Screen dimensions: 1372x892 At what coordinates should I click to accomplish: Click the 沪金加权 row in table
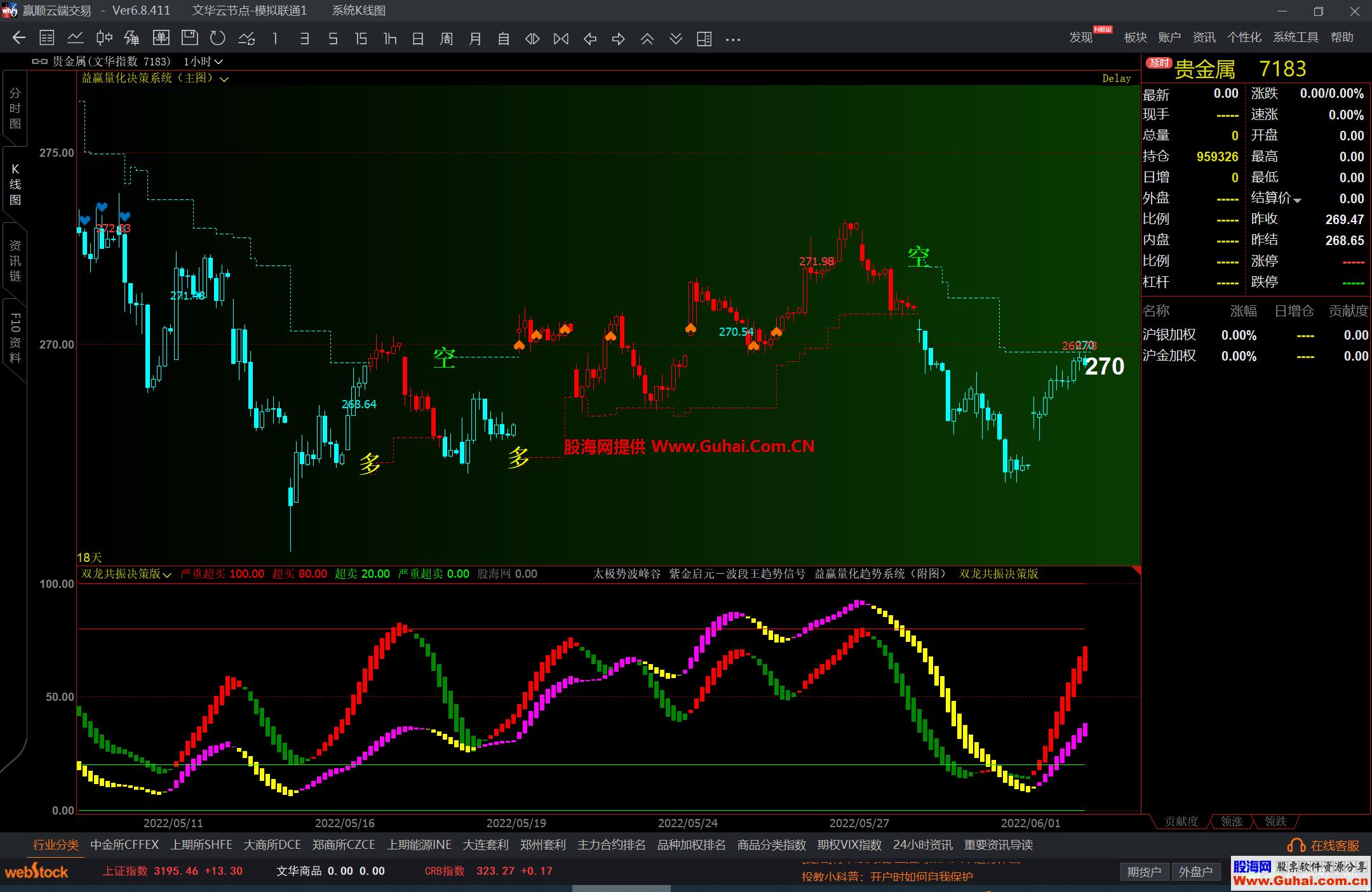pyautogui.click(x=1169, y=356)
